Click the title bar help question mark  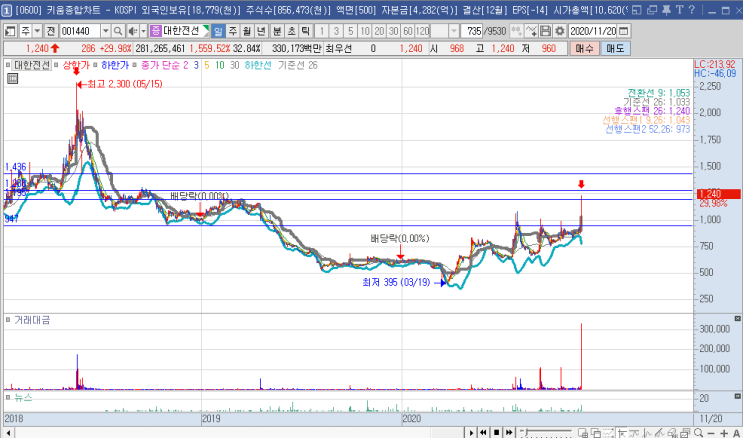(x=692, y=9)
